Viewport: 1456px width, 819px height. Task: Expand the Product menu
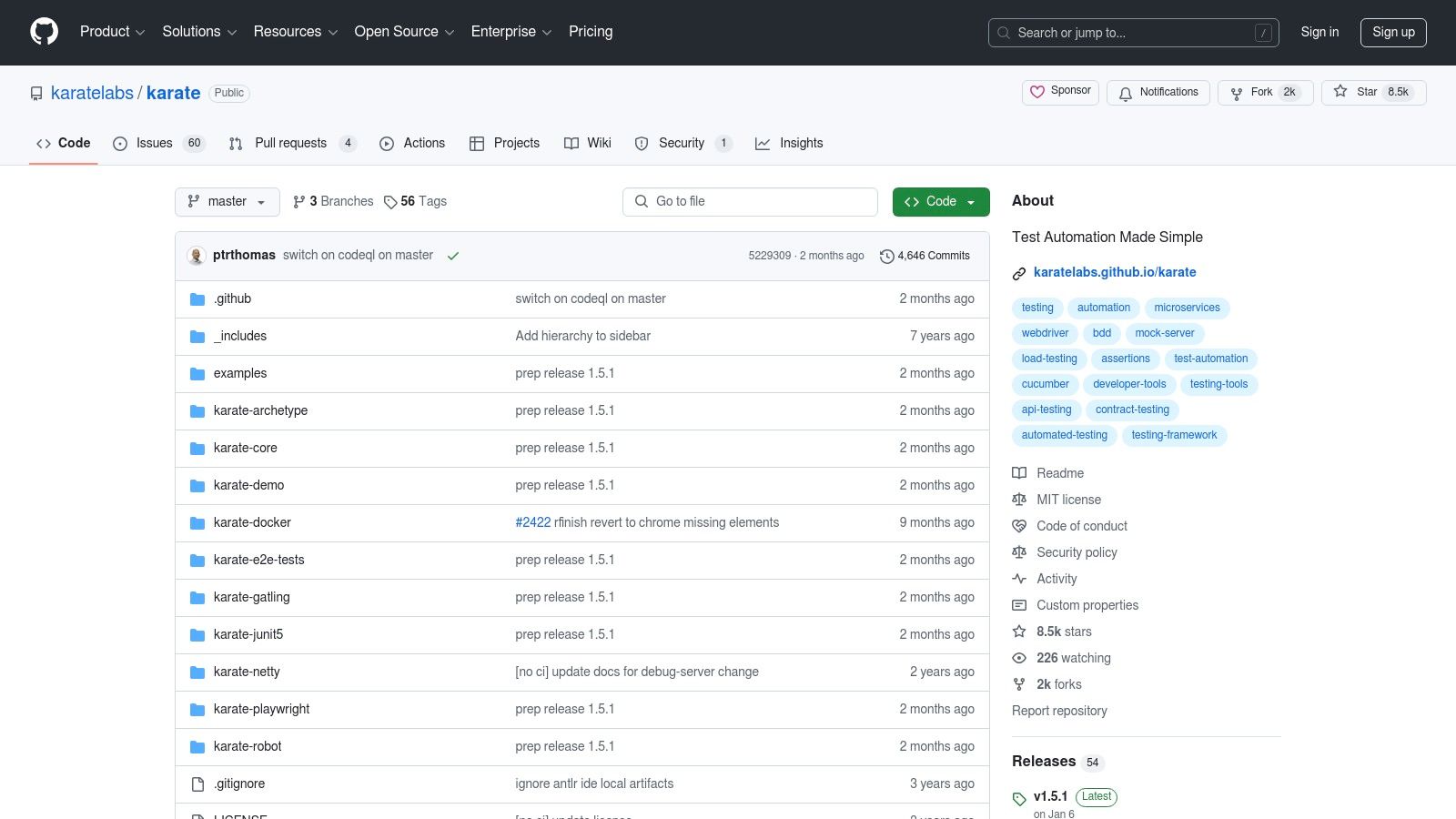[112, 32]
